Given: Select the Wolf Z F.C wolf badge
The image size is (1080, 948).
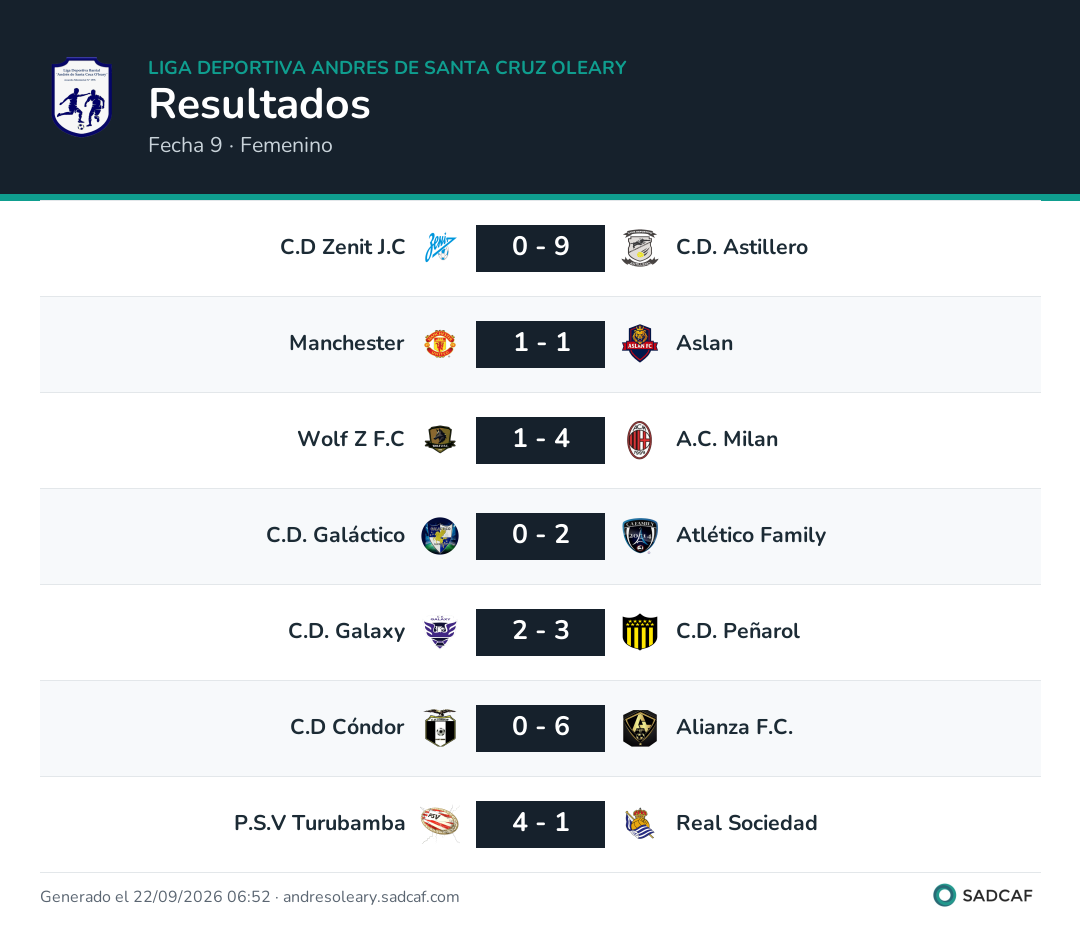Looking at the screenshot, I should coord(440,440).
